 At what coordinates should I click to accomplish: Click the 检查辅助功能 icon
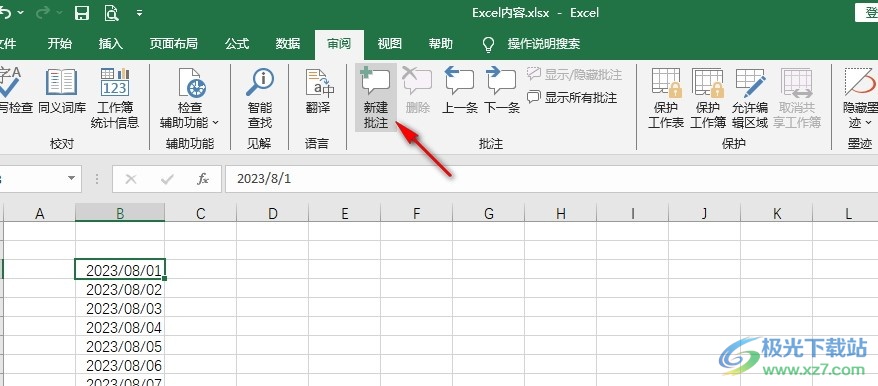tap(192, 83)
